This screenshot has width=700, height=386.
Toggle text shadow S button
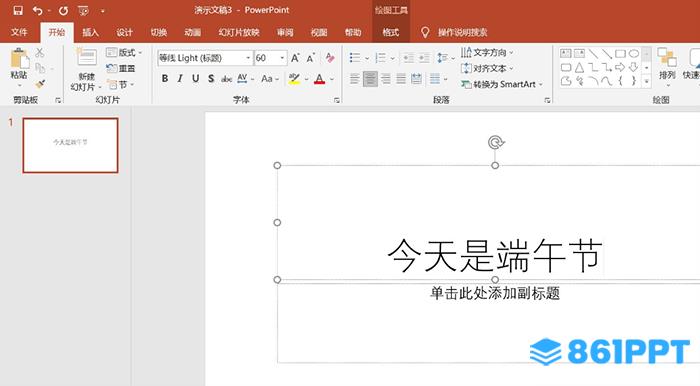[211, 79]
